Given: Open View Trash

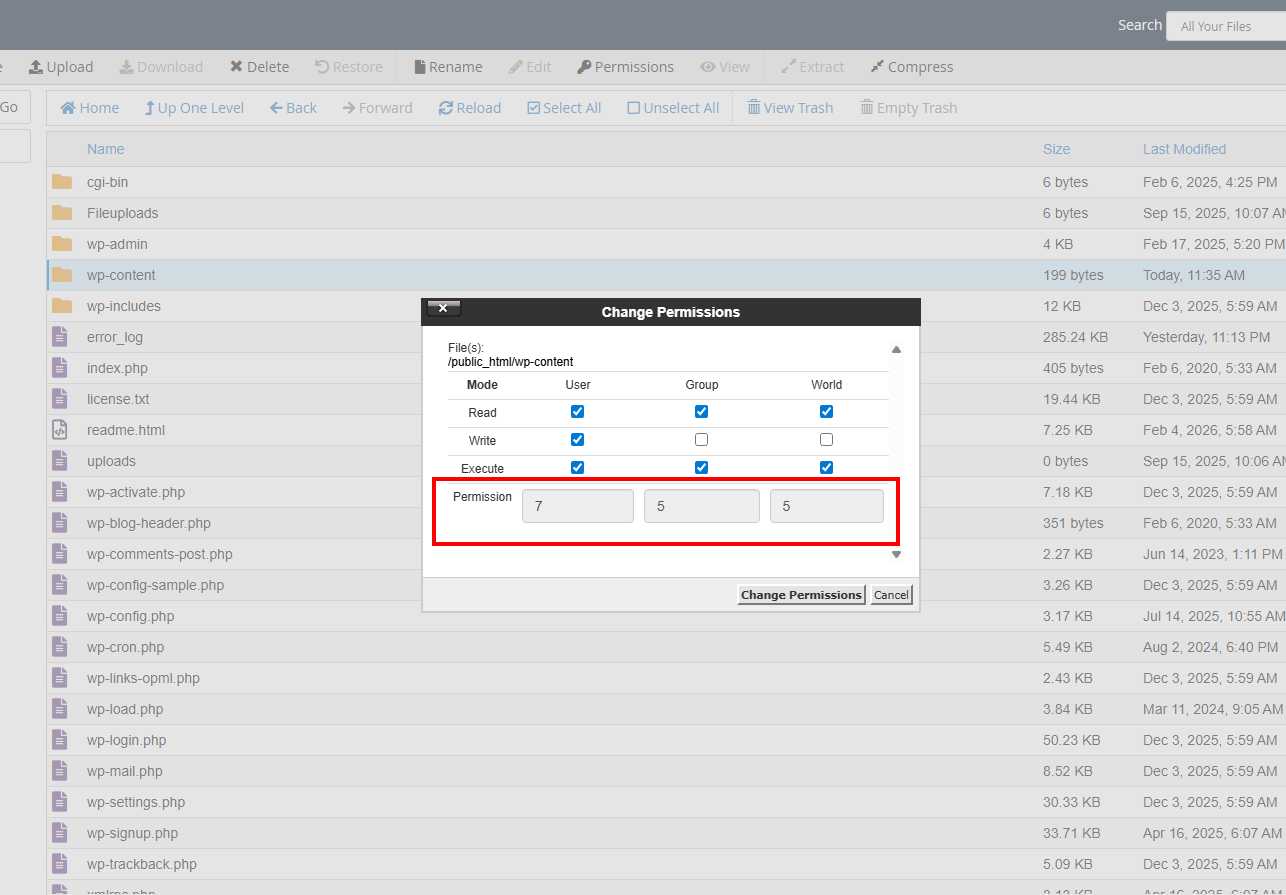Looking at the screenshot, I should click(x=790, y=108).
